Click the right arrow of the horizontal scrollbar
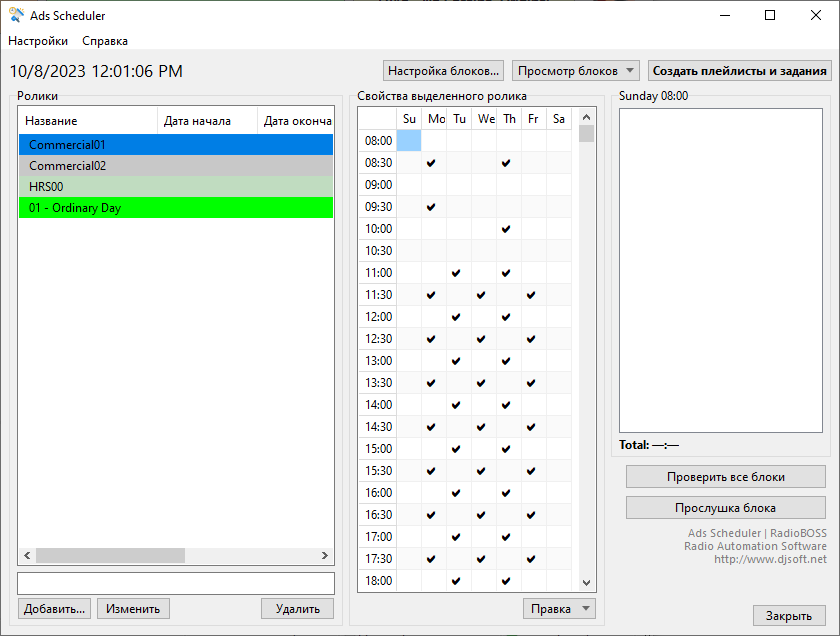The width and height of the screenshot is (840, 636). tap(325, 556)
